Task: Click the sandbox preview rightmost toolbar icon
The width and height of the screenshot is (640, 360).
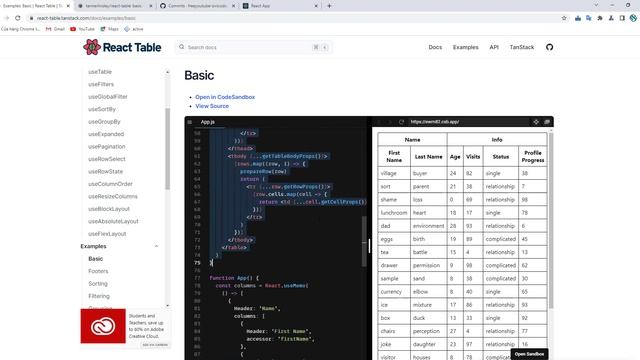Action: tap(547, 122)
